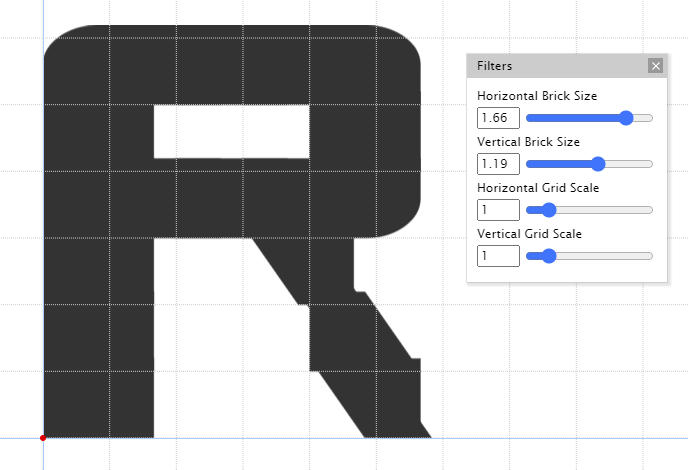
Task: Click the 'Horizontal Brick Size' label
Action: pyautogui.click(x=537, y=96)
